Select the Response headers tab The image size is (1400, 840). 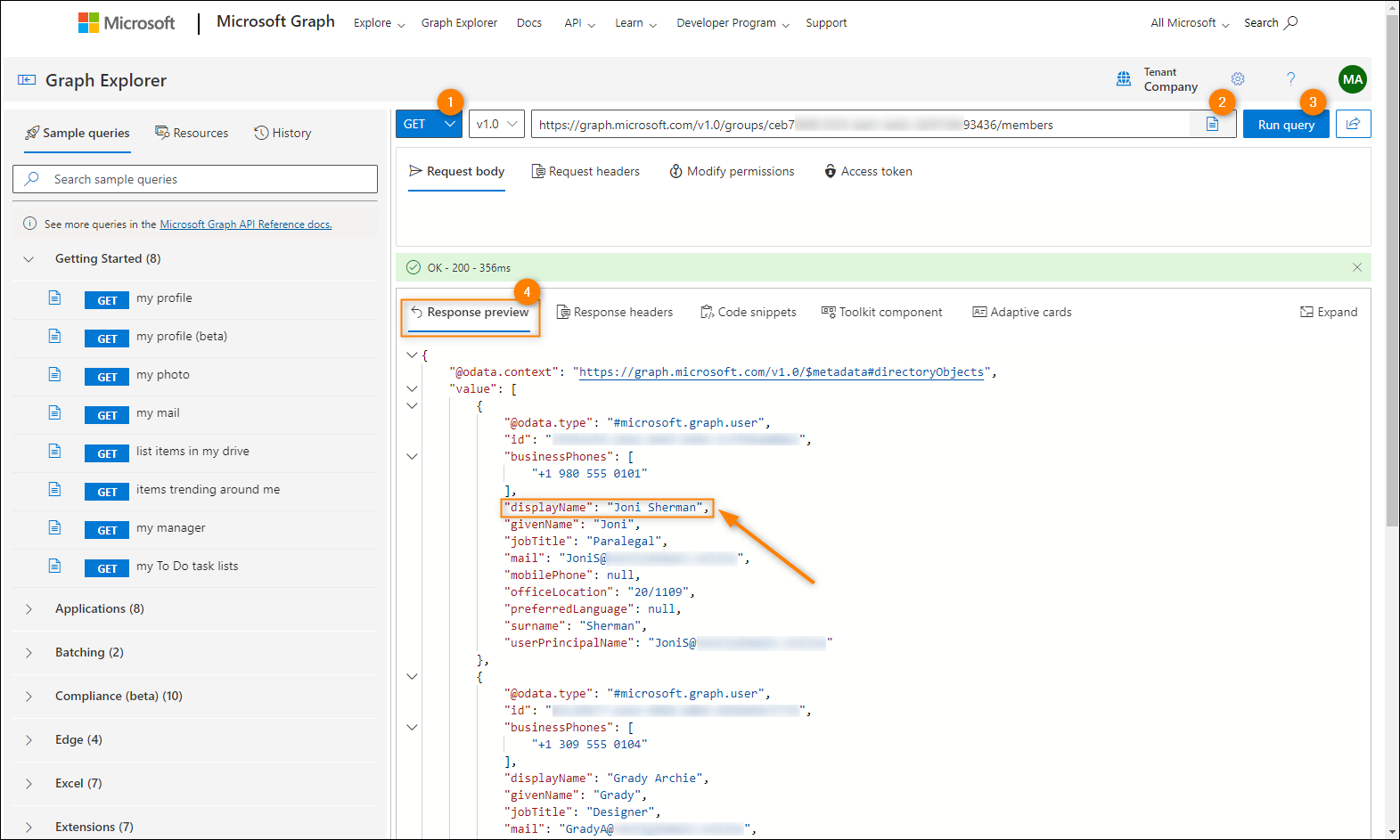(615, 312)
